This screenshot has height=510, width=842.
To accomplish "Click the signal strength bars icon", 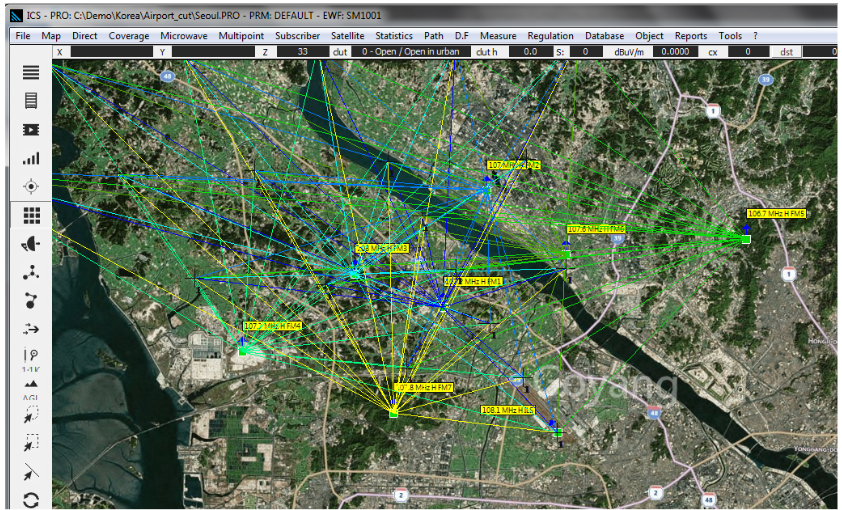I will (31, 158).
